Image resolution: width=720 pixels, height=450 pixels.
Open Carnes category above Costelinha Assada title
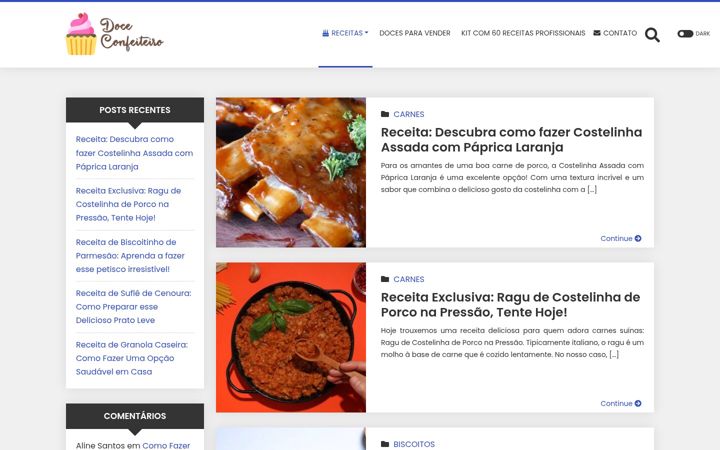pos(409,114)
